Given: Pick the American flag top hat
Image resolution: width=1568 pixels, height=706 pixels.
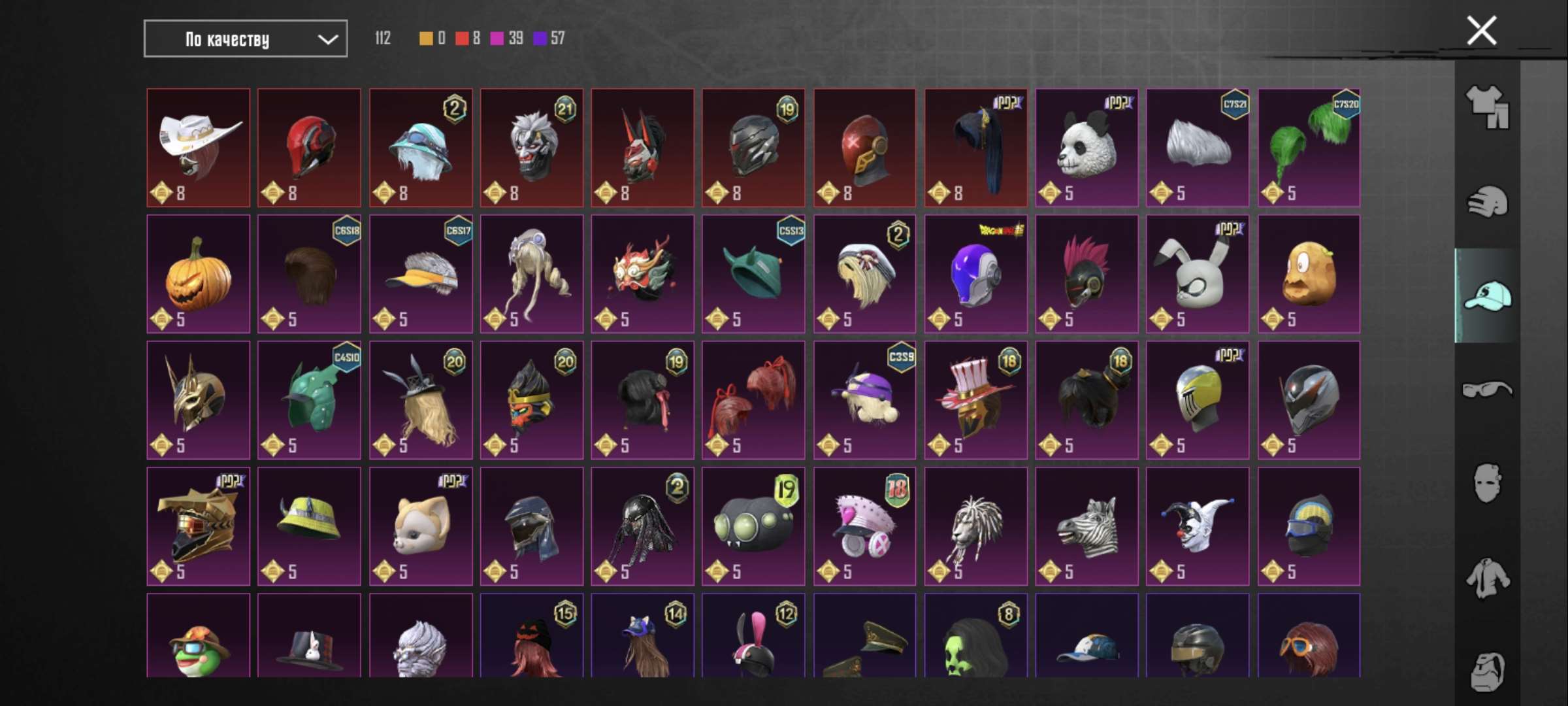Looking at the screenshot, I should (x=975, y=400).
